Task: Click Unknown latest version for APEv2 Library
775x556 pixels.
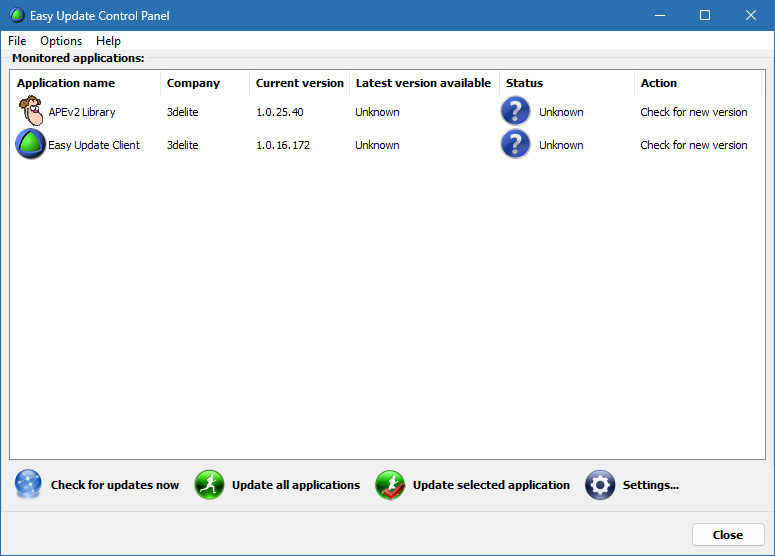Action: click(x=377, y=112)
